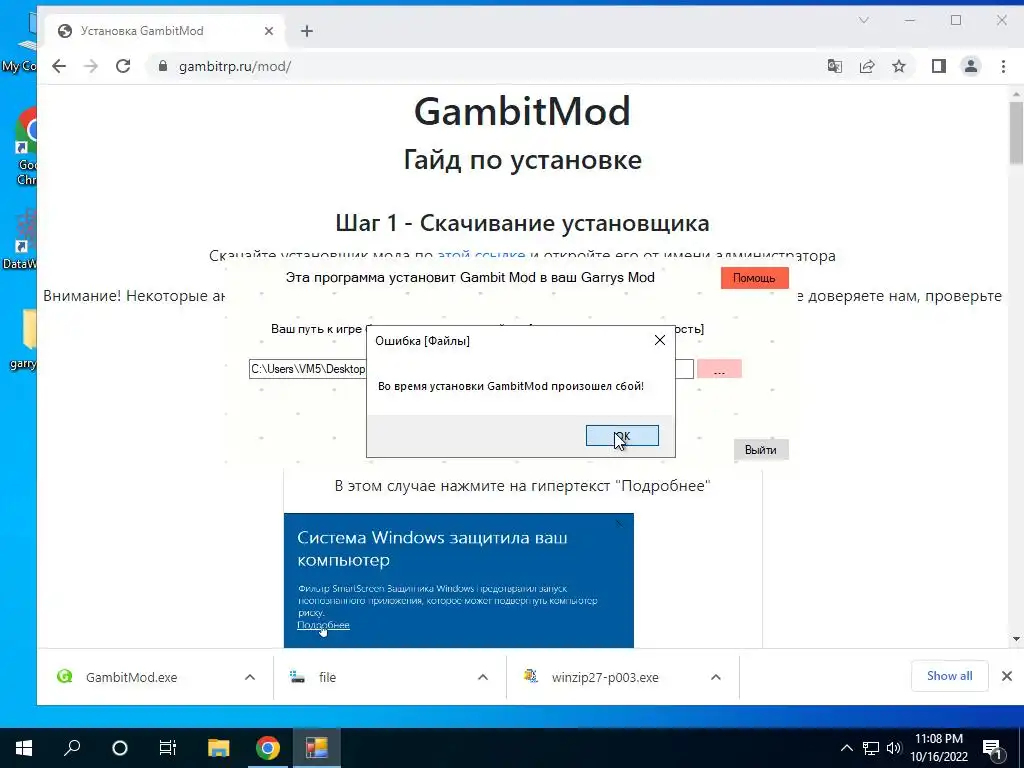Image resolution: width=1024 pixels, height=768 pixels.
Task: Open the 'file' download item
Action: click(327, 677)
